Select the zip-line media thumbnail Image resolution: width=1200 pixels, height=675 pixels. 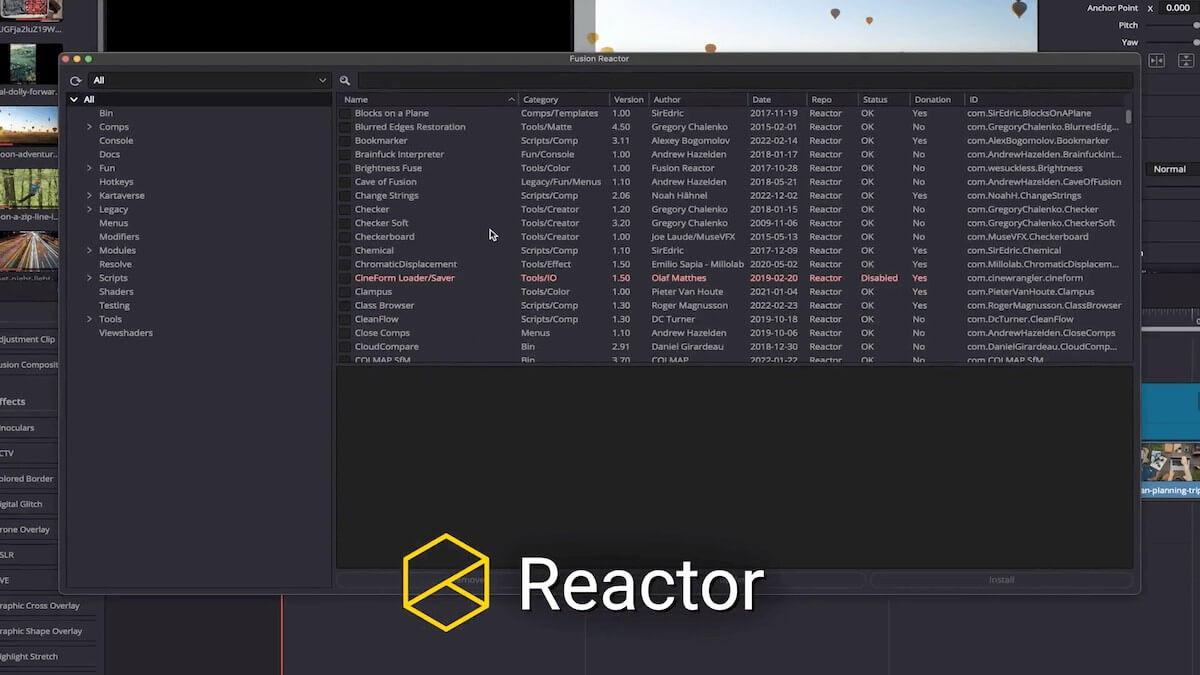pos(31,188)
